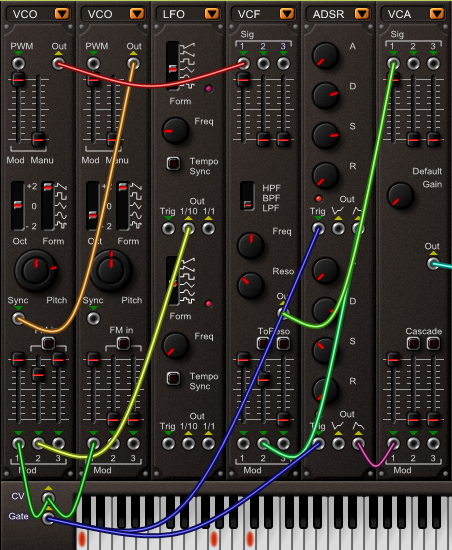Click the keyboard Gate output jack
452x550 pixels.
[48, 518]
